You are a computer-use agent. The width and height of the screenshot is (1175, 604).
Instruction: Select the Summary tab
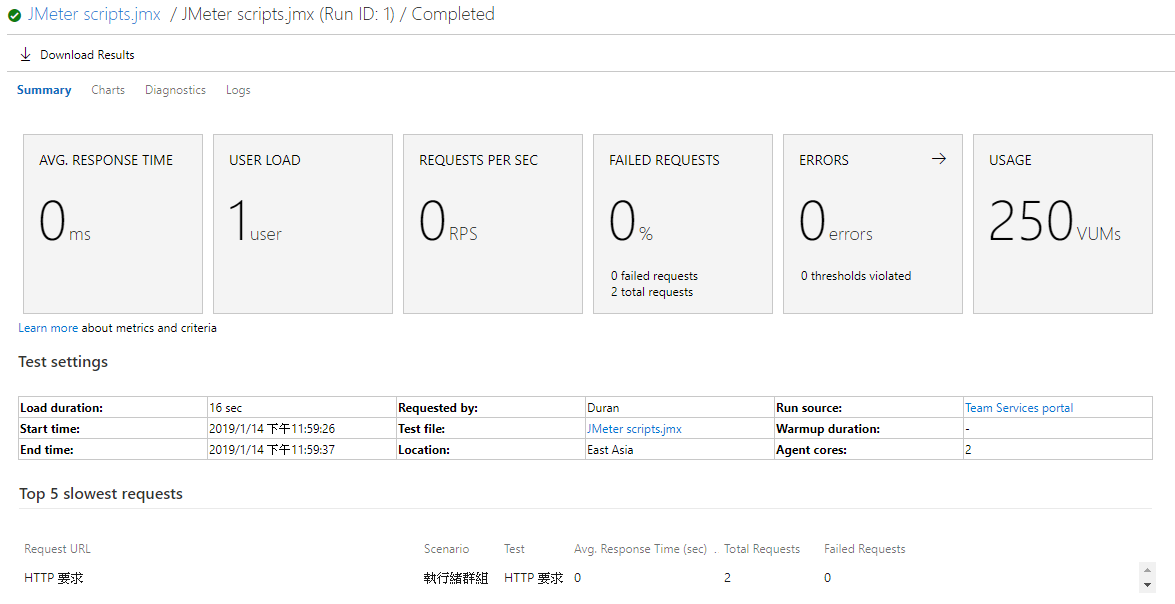43,89
